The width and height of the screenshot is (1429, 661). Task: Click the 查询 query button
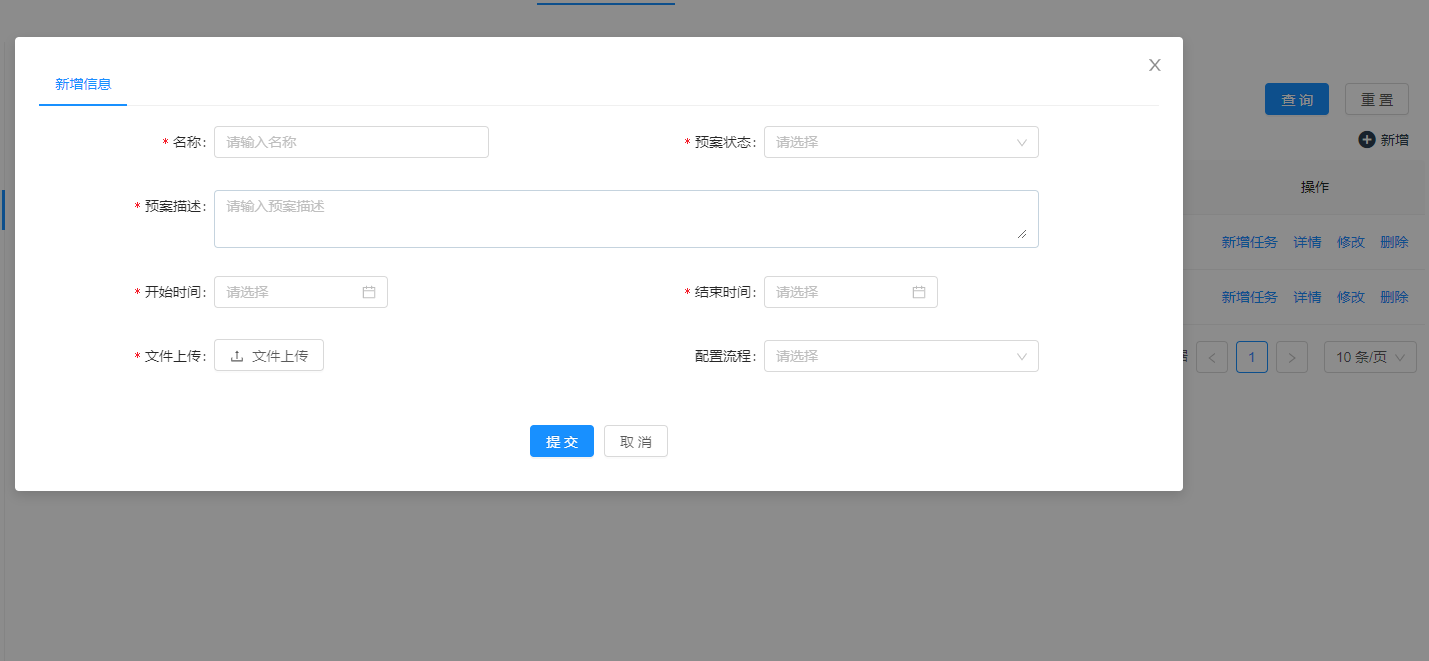coord(1296,98)
